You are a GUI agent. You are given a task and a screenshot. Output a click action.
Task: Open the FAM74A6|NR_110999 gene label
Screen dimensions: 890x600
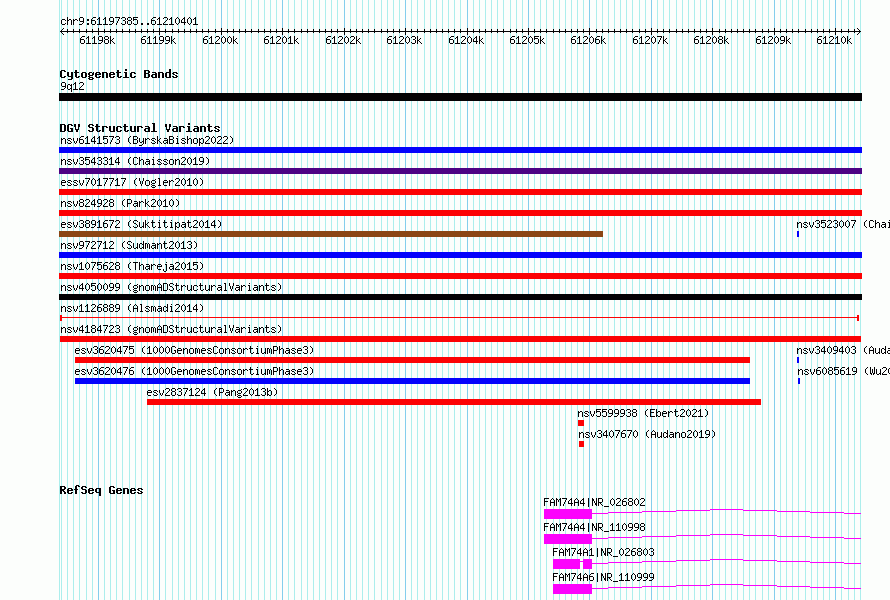(x=603, y=577)
